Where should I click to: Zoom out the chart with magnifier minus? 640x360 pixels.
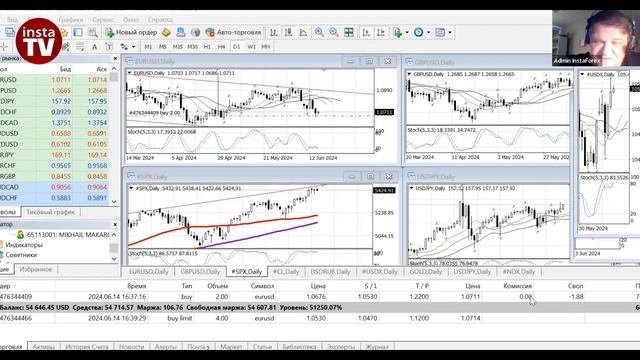tap(334, 32)
